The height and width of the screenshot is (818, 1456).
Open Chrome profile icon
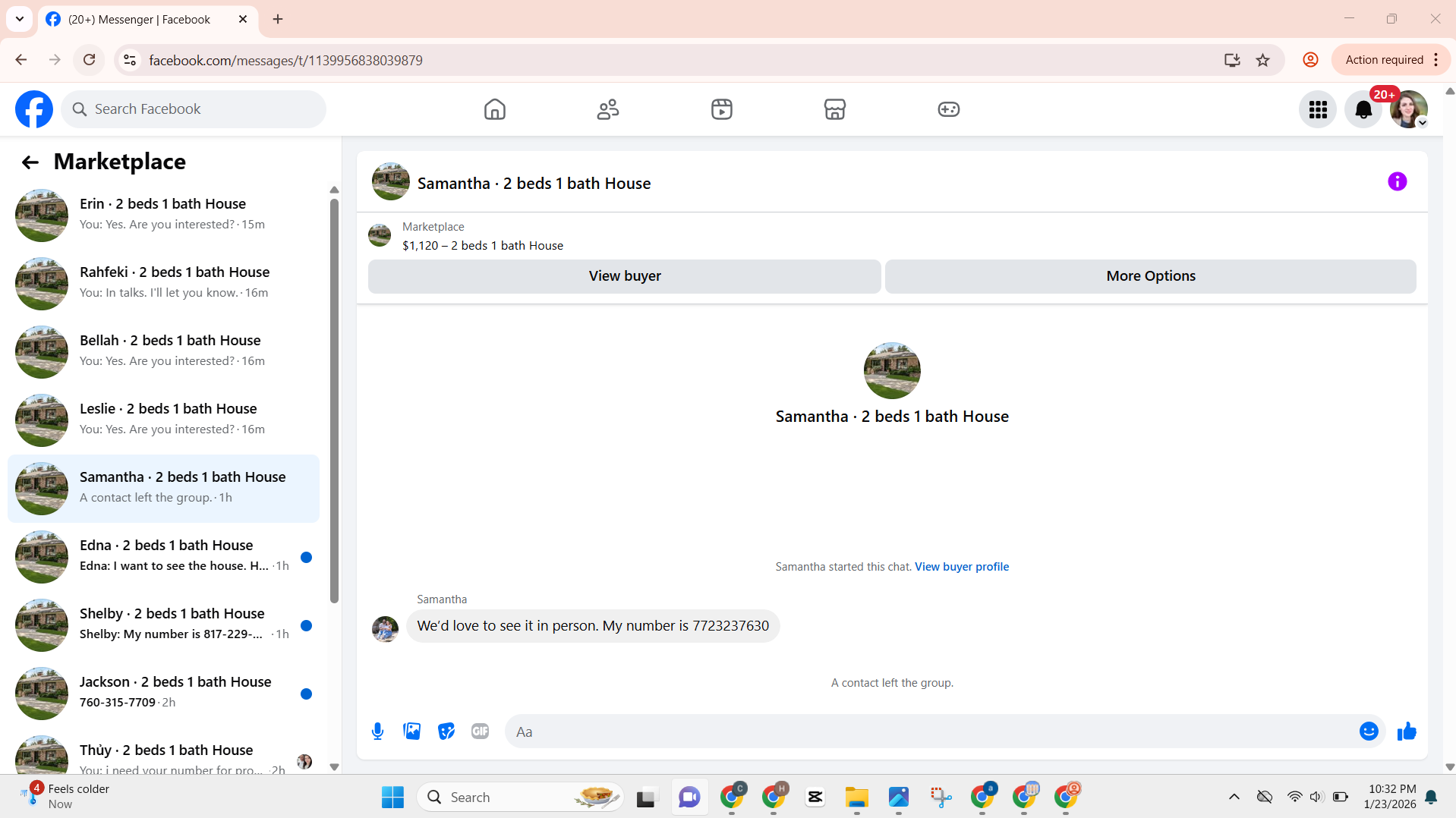pyautogui.click(x=1310, y=60)
